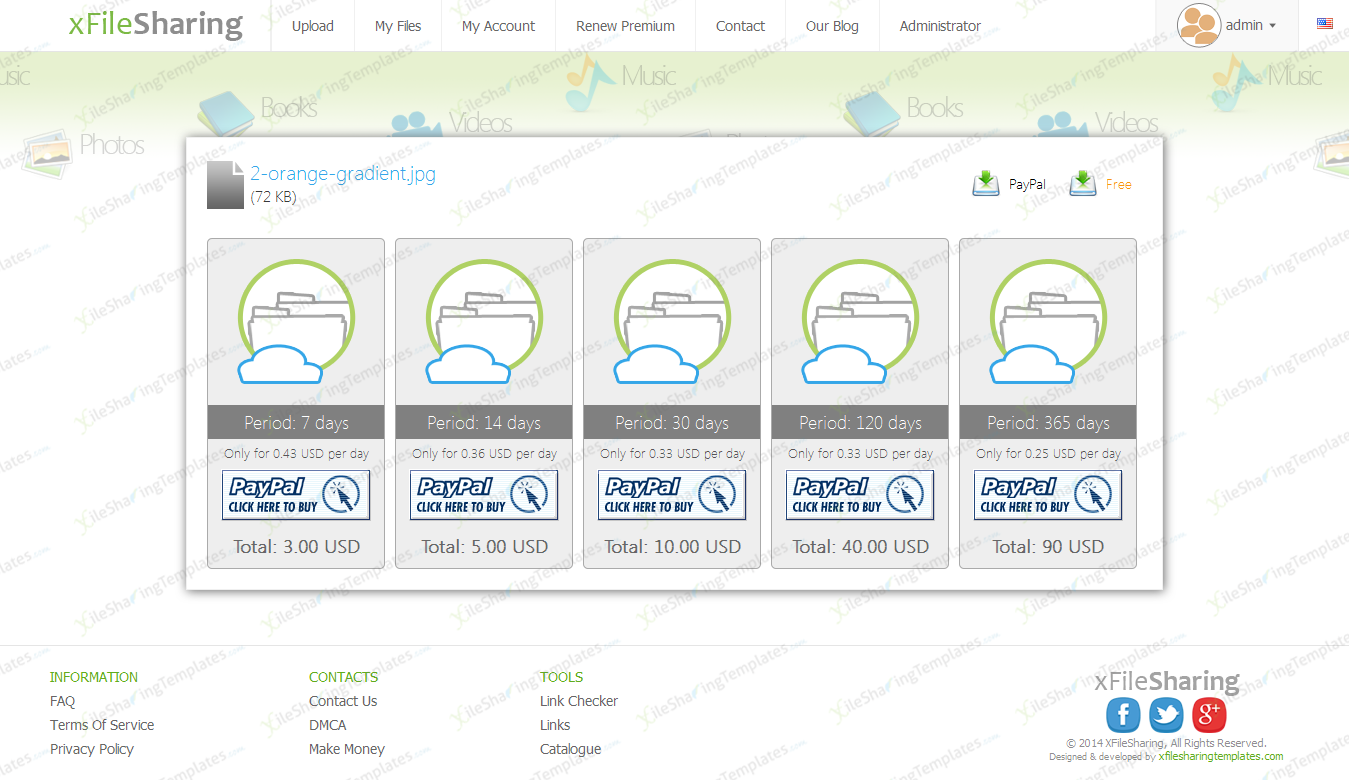
Task: Buy the 30 days plan with PayPal
Action: point(672,495)
